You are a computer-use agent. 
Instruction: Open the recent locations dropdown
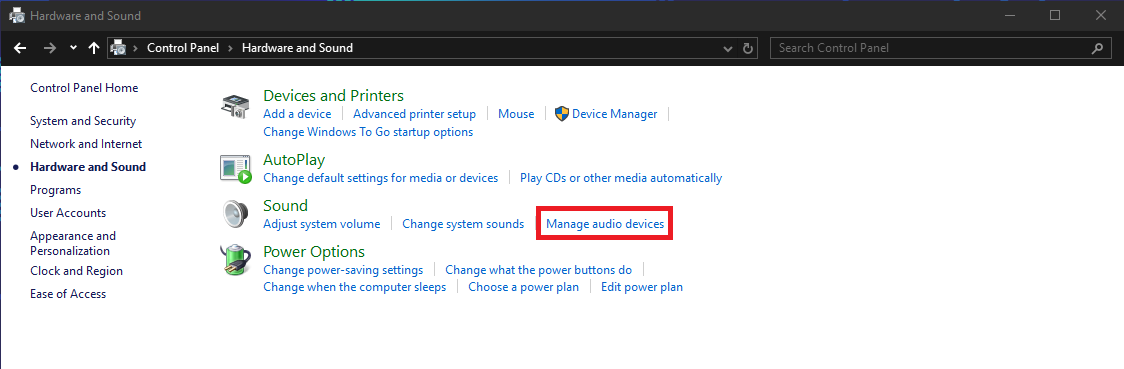(x=73, y=48)
